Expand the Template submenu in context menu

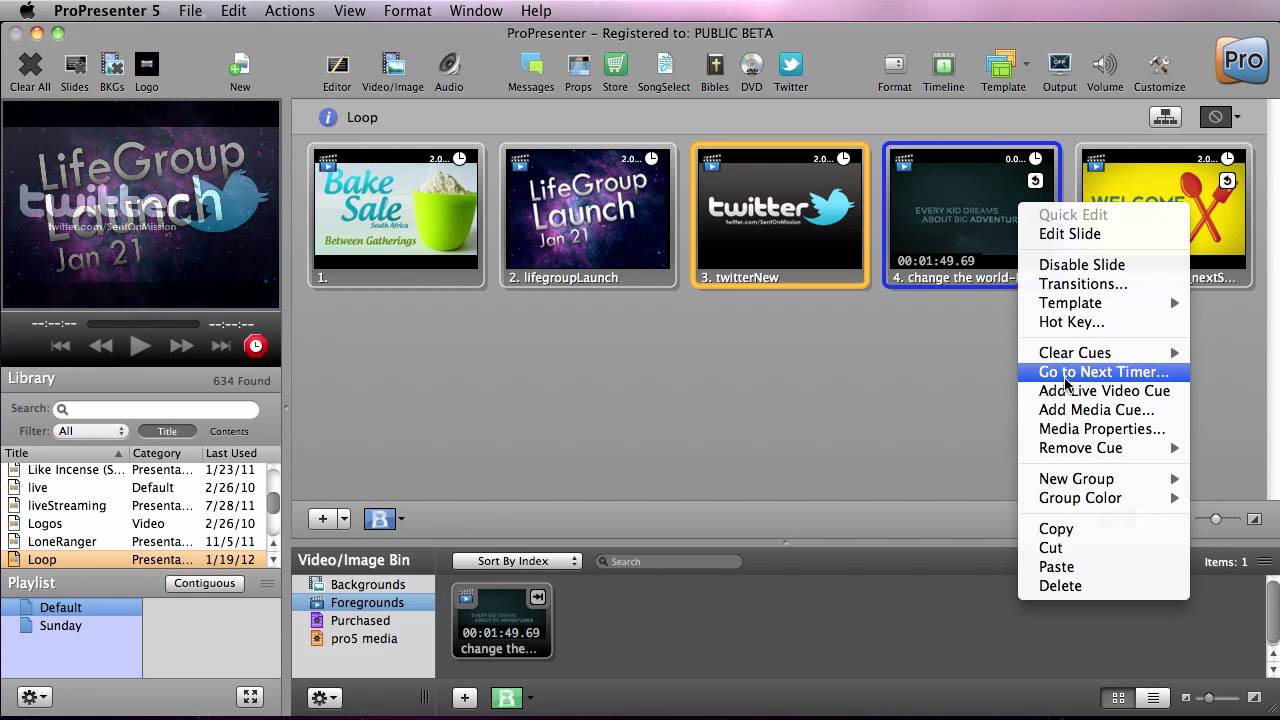1104,303
